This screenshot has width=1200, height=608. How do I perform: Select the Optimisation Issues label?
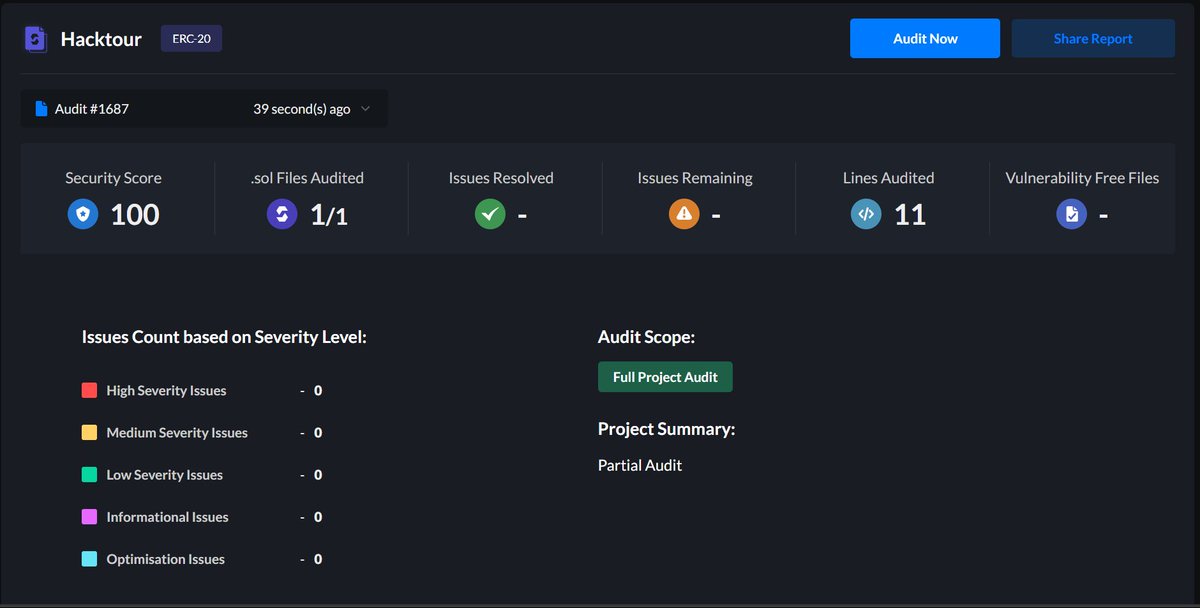tap(166, 558)
